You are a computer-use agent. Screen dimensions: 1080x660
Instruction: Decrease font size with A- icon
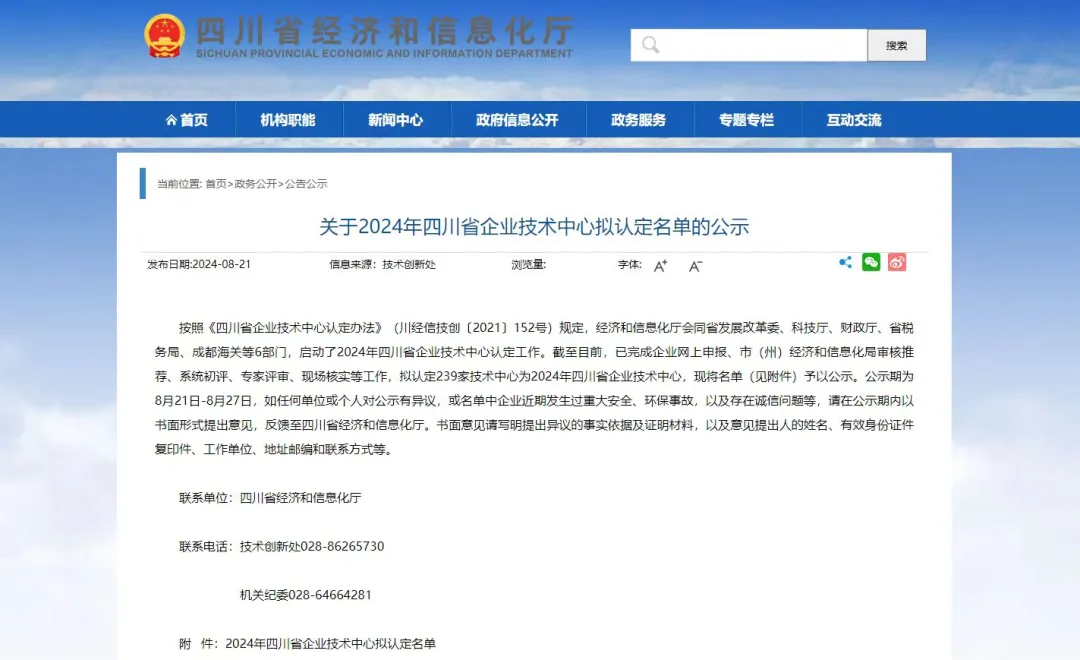point(695,266)
